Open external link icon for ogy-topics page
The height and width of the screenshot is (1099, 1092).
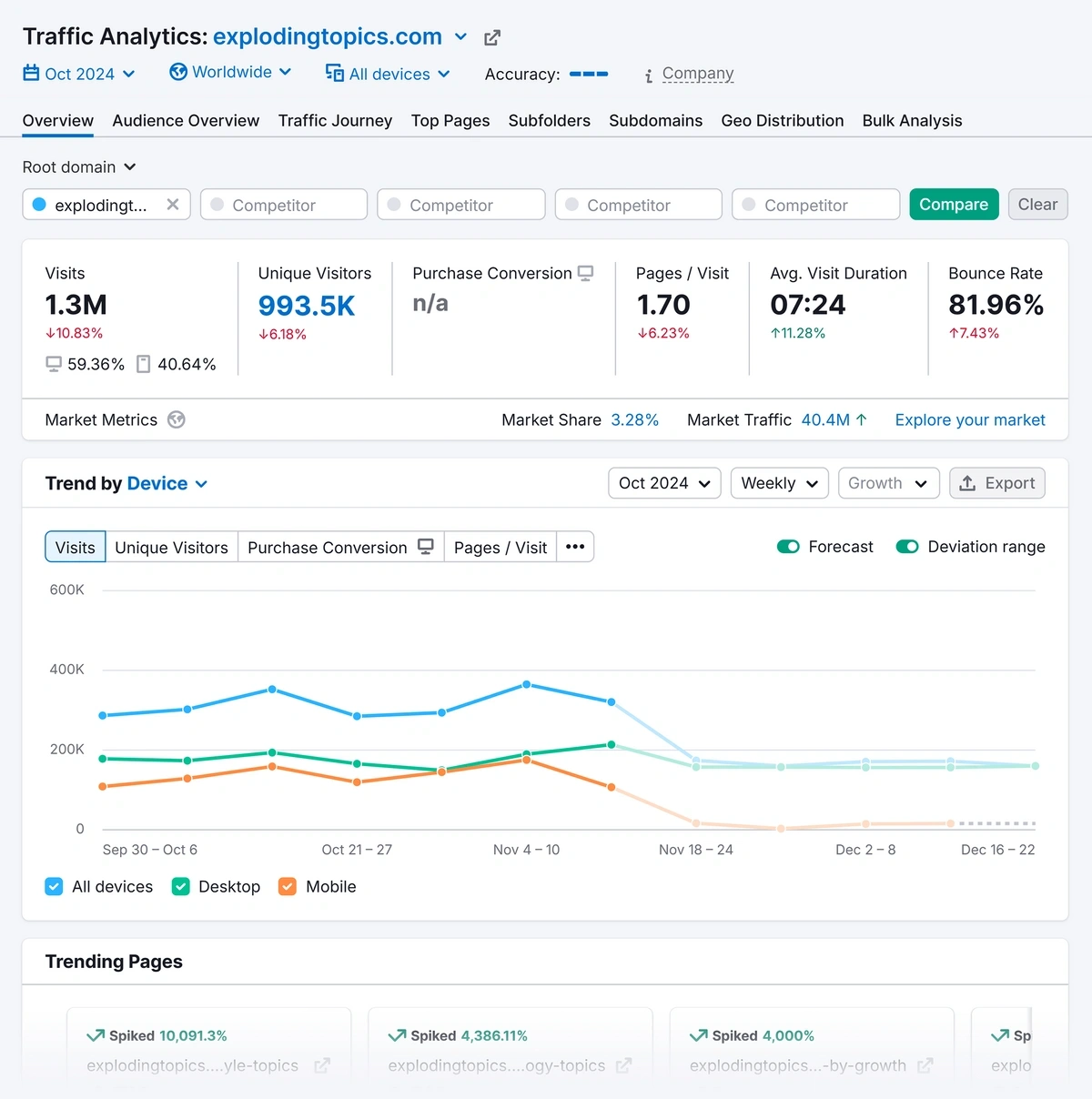[x=623, y=1065]
